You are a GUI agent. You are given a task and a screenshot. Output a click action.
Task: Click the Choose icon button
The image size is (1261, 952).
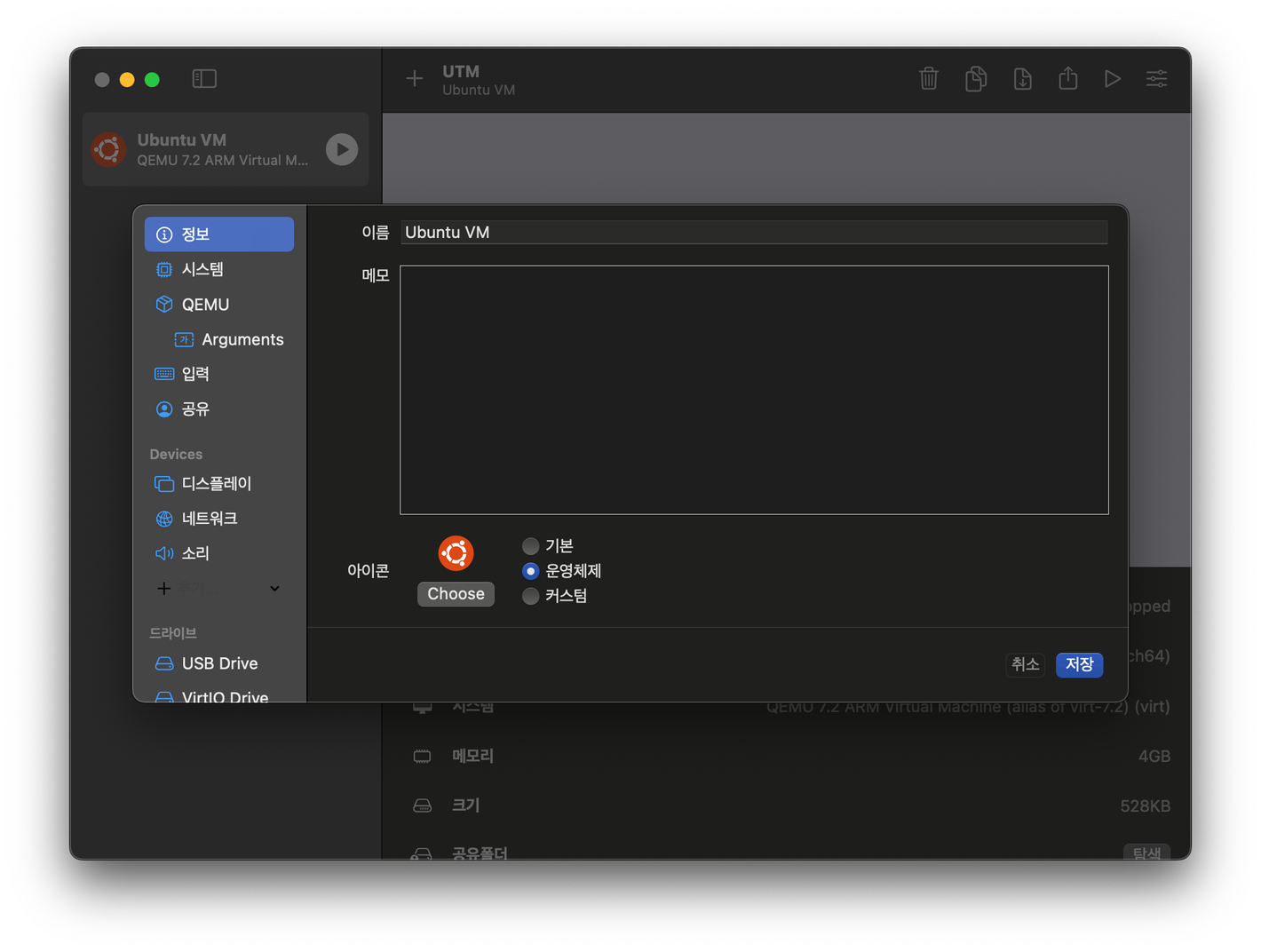coord(456,594)
